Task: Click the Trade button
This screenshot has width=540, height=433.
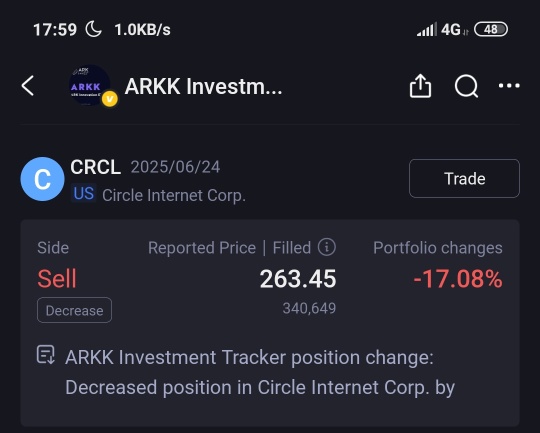Action: click(464, 178)
